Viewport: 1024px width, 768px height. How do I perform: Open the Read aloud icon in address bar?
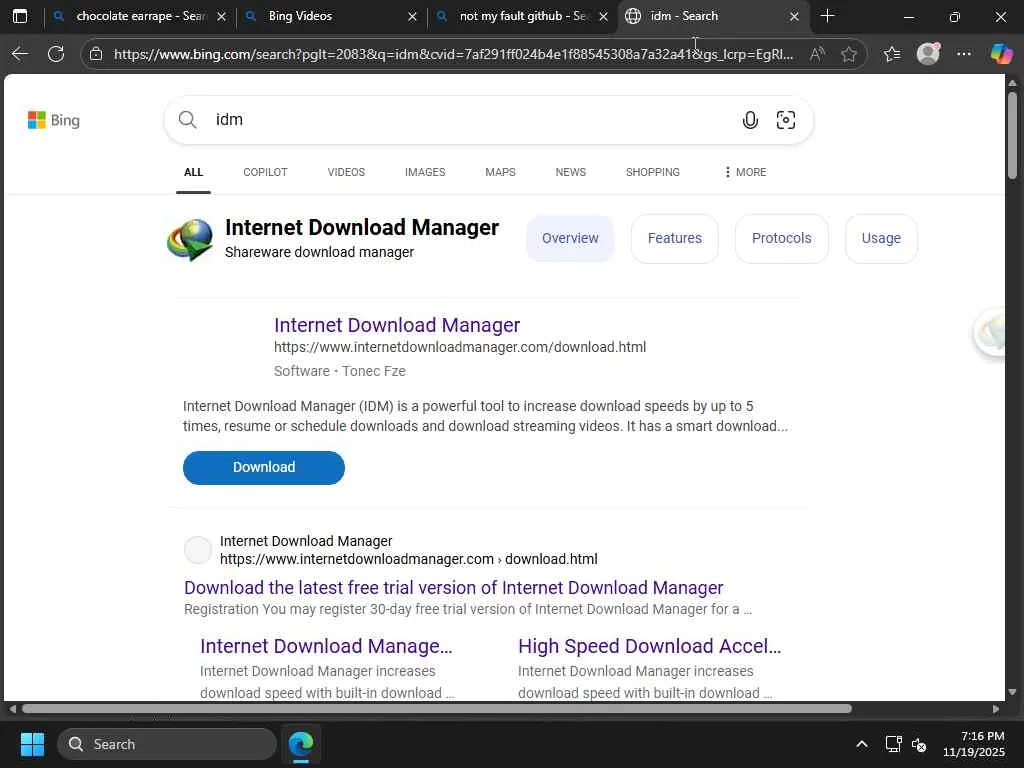[817, 54]
